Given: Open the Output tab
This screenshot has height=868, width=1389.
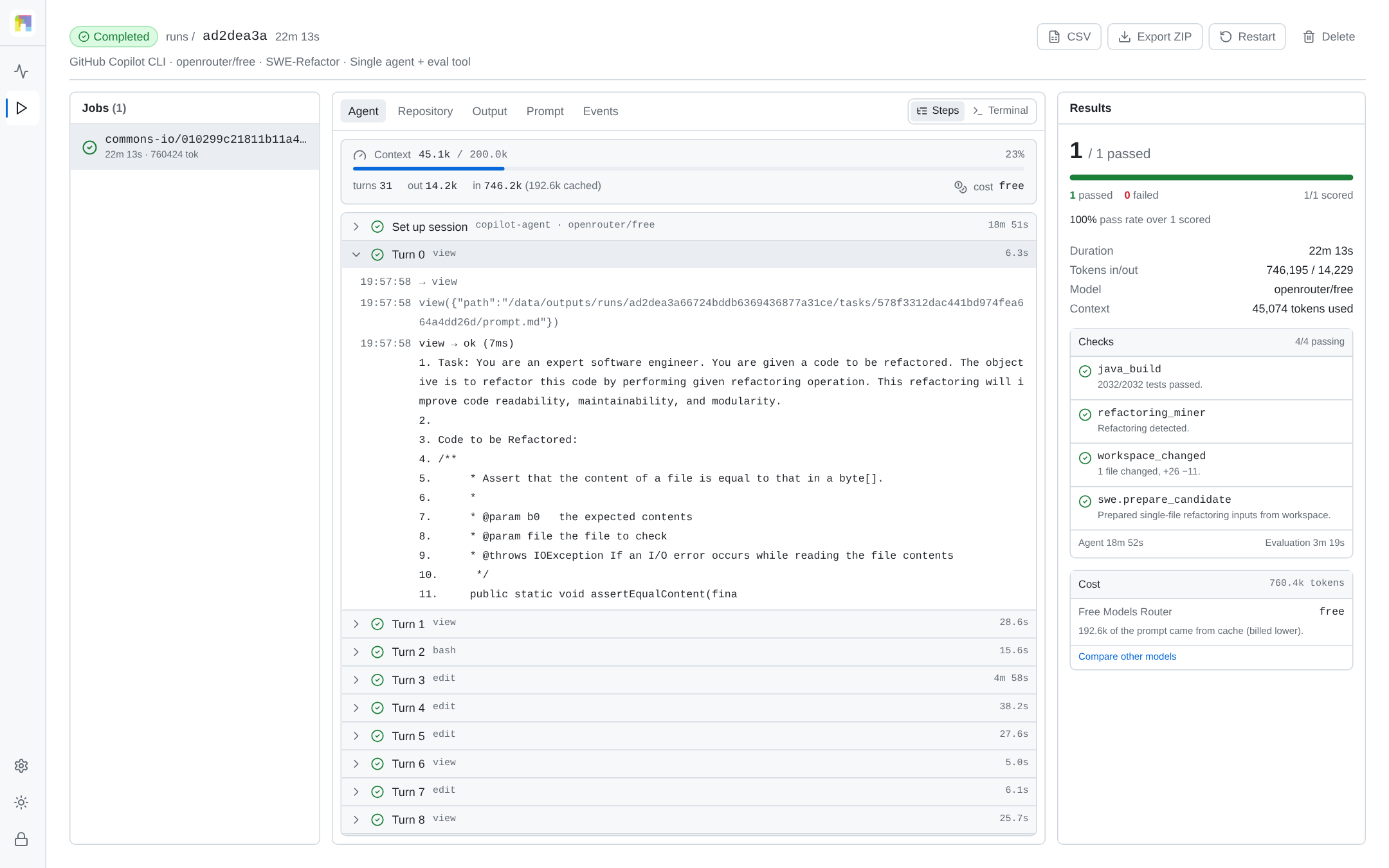Looking at the screenshot, I should [489, 111].
